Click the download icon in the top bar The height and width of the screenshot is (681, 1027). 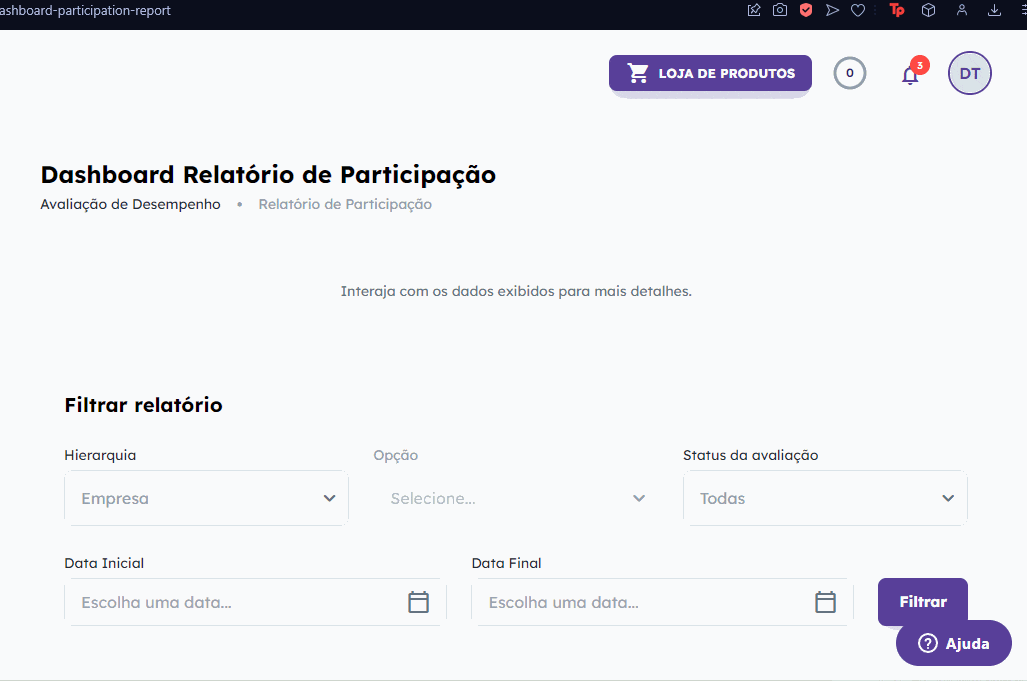pos(993,10)
